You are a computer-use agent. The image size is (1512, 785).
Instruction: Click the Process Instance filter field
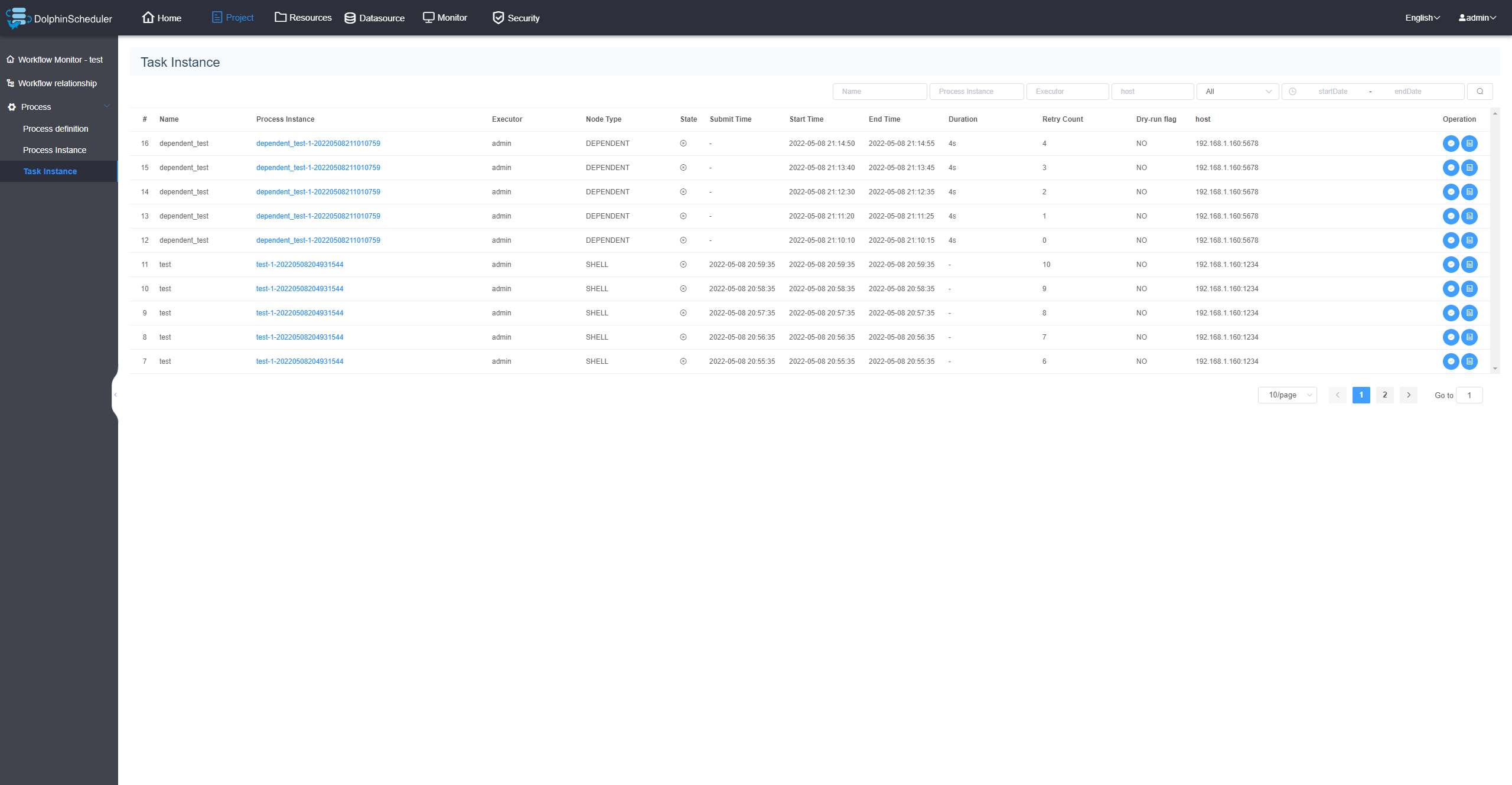[976, 92]
